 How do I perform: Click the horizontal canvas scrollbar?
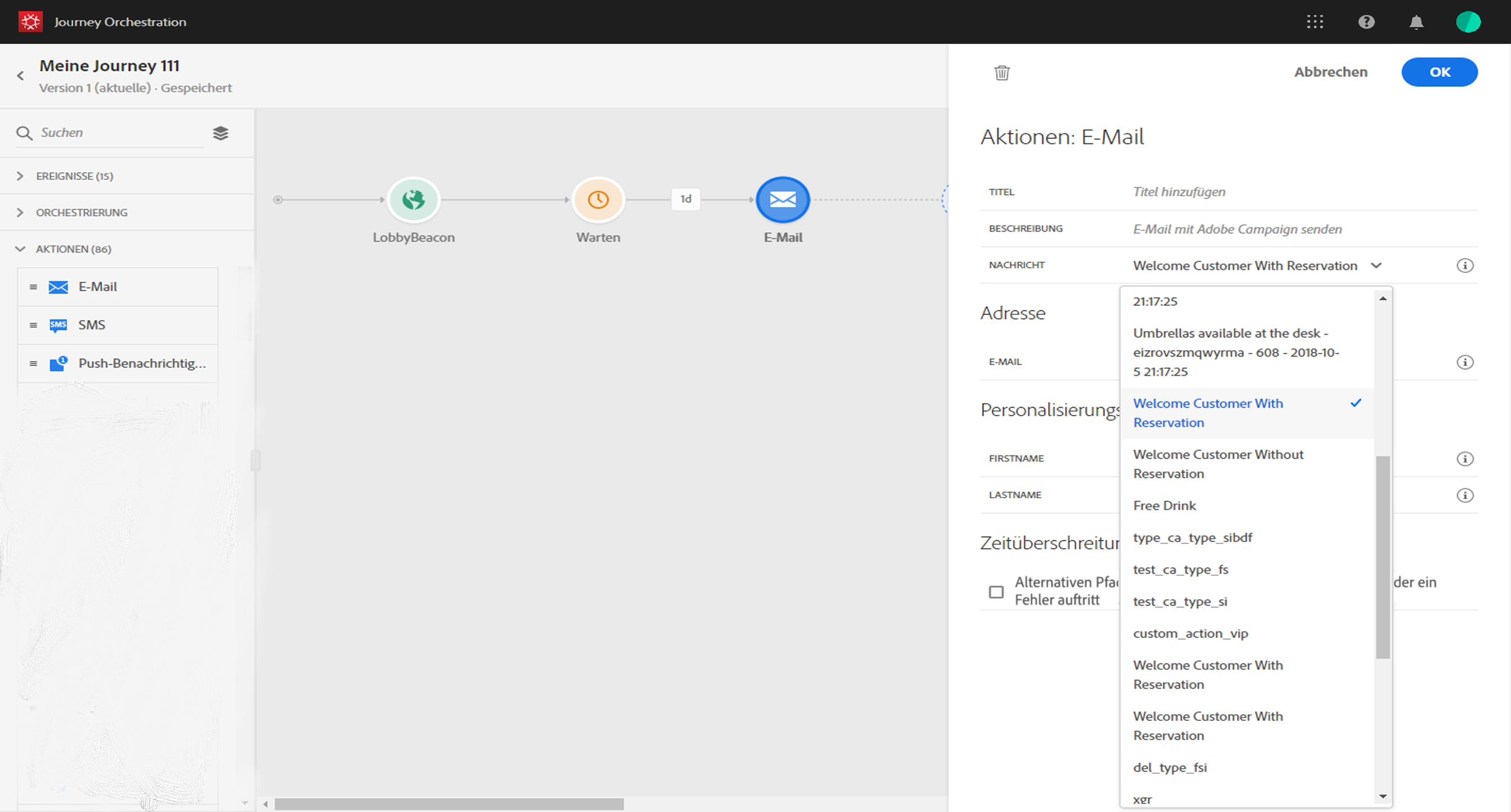tap(449, 804)
